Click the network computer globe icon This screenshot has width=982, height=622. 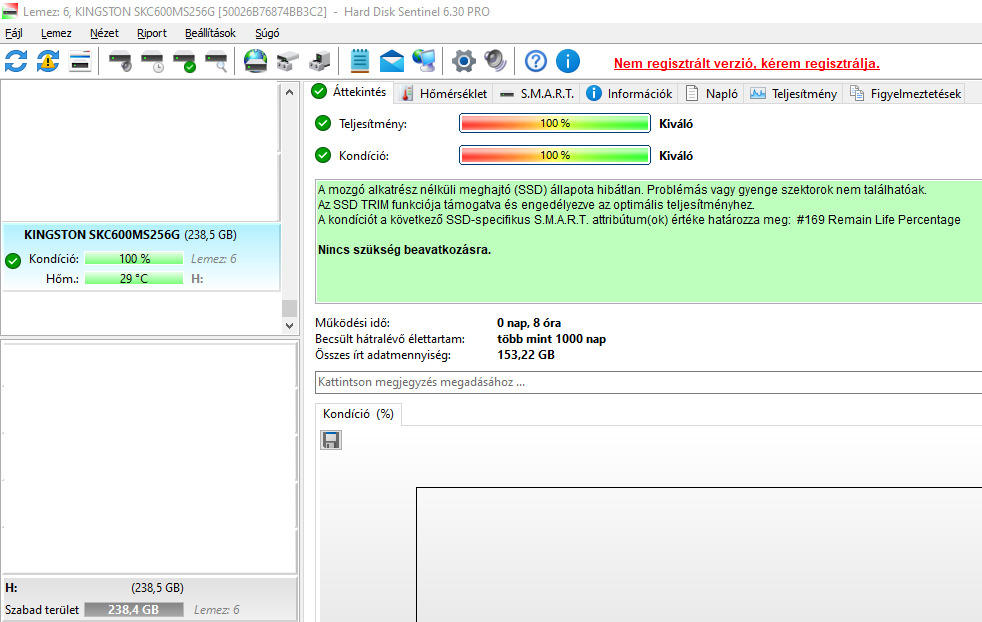[424, 61]
